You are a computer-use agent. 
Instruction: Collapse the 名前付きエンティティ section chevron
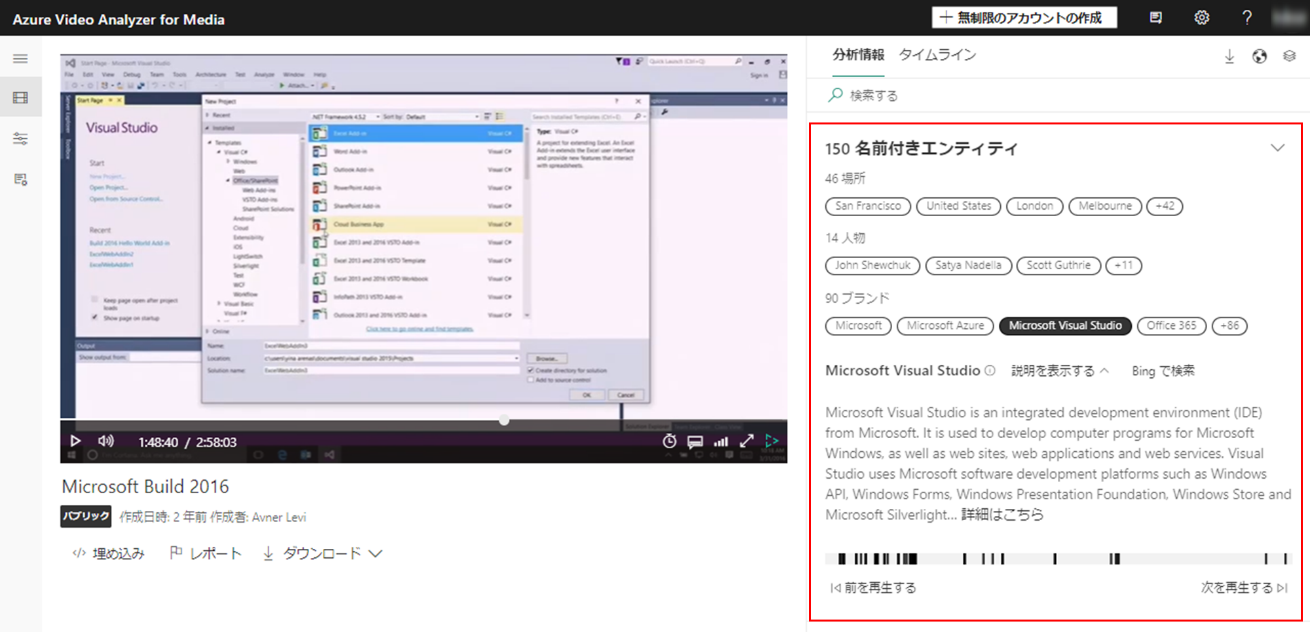(x=1277, y=148)
